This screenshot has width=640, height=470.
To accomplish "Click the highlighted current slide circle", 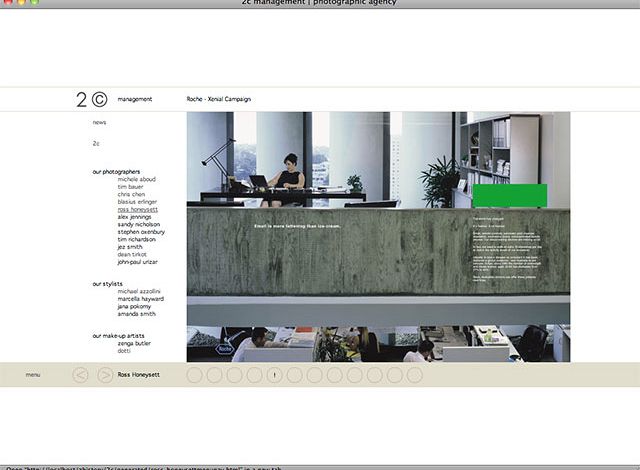I will point(274,375).
